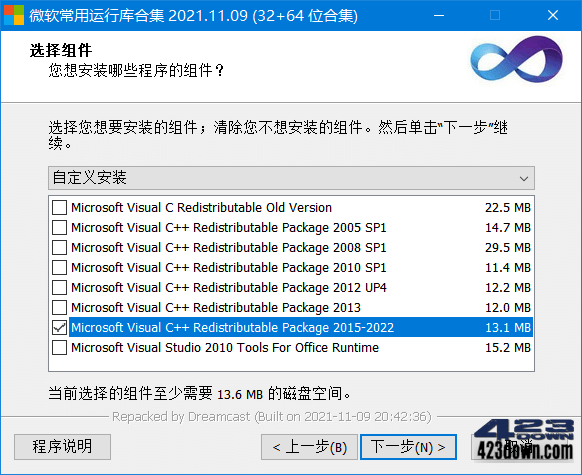Click the installer's colorful window logo icon
This screenshot has width=582, height=475.
14,15
